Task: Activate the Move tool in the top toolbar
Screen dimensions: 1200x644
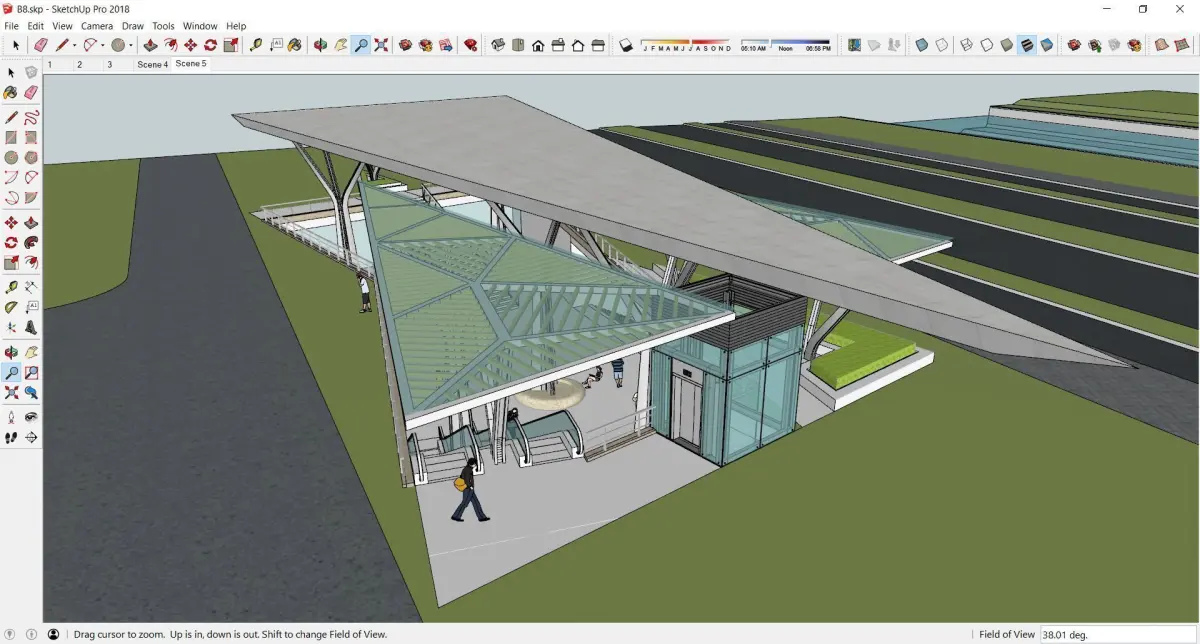Action: click(190, 45)
